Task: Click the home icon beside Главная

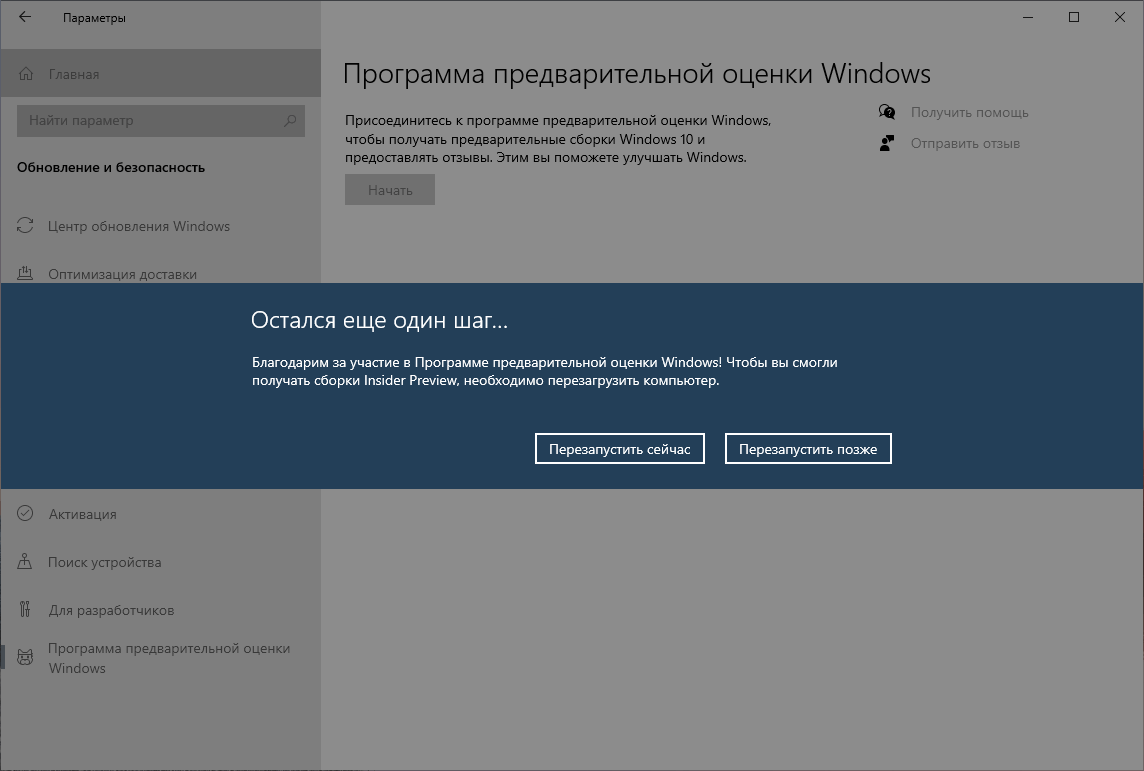Action: pyautogui.click(x=26, y=74)
